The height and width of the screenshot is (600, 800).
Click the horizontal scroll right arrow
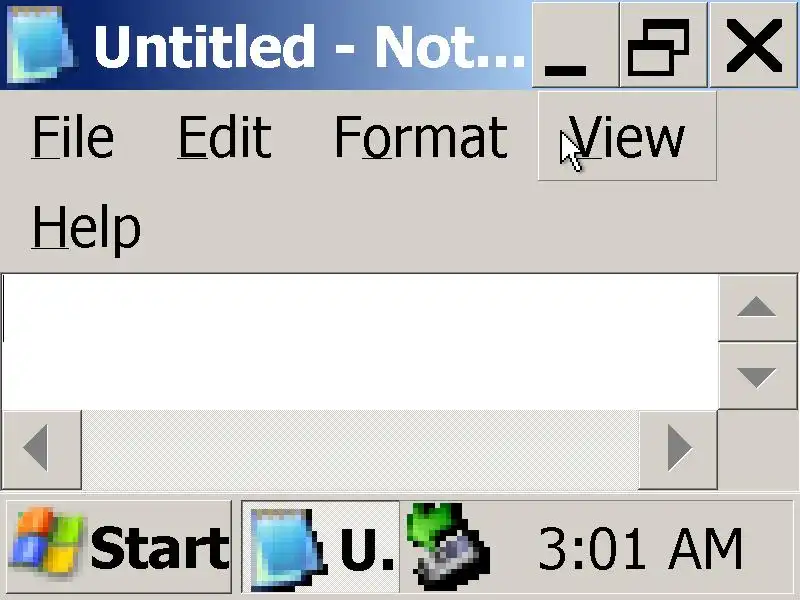pos(678,449)
